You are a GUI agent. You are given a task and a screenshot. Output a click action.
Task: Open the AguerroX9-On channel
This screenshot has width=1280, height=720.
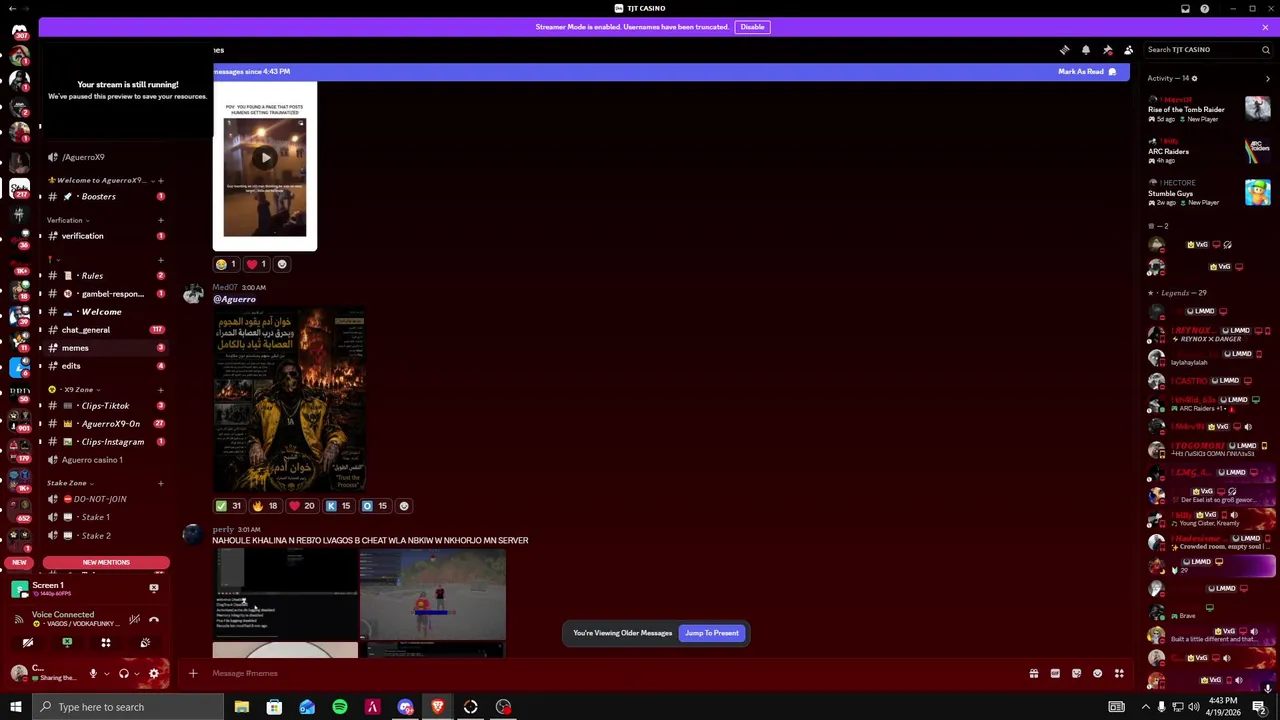coord(105,424)
